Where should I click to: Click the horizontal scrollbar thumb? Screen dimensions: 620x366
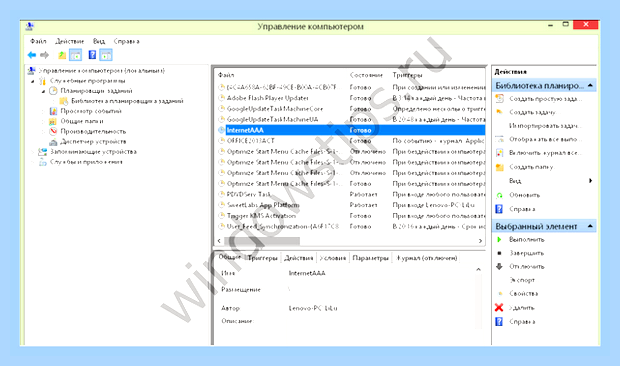click(262, 241)
